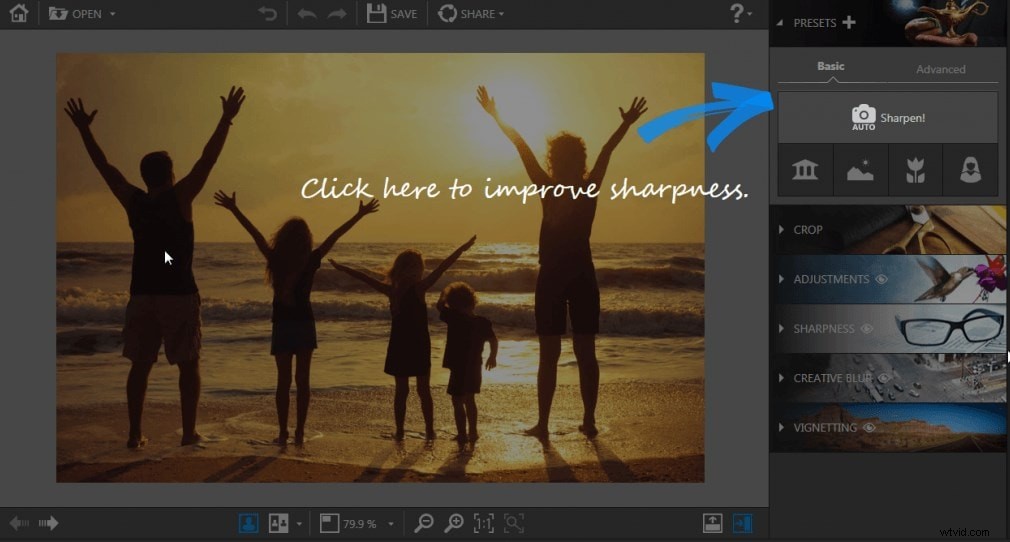This screenshot has width=1010, height=542.
Task: Go to the Home screen icon
Action: (x=19, y=13)
